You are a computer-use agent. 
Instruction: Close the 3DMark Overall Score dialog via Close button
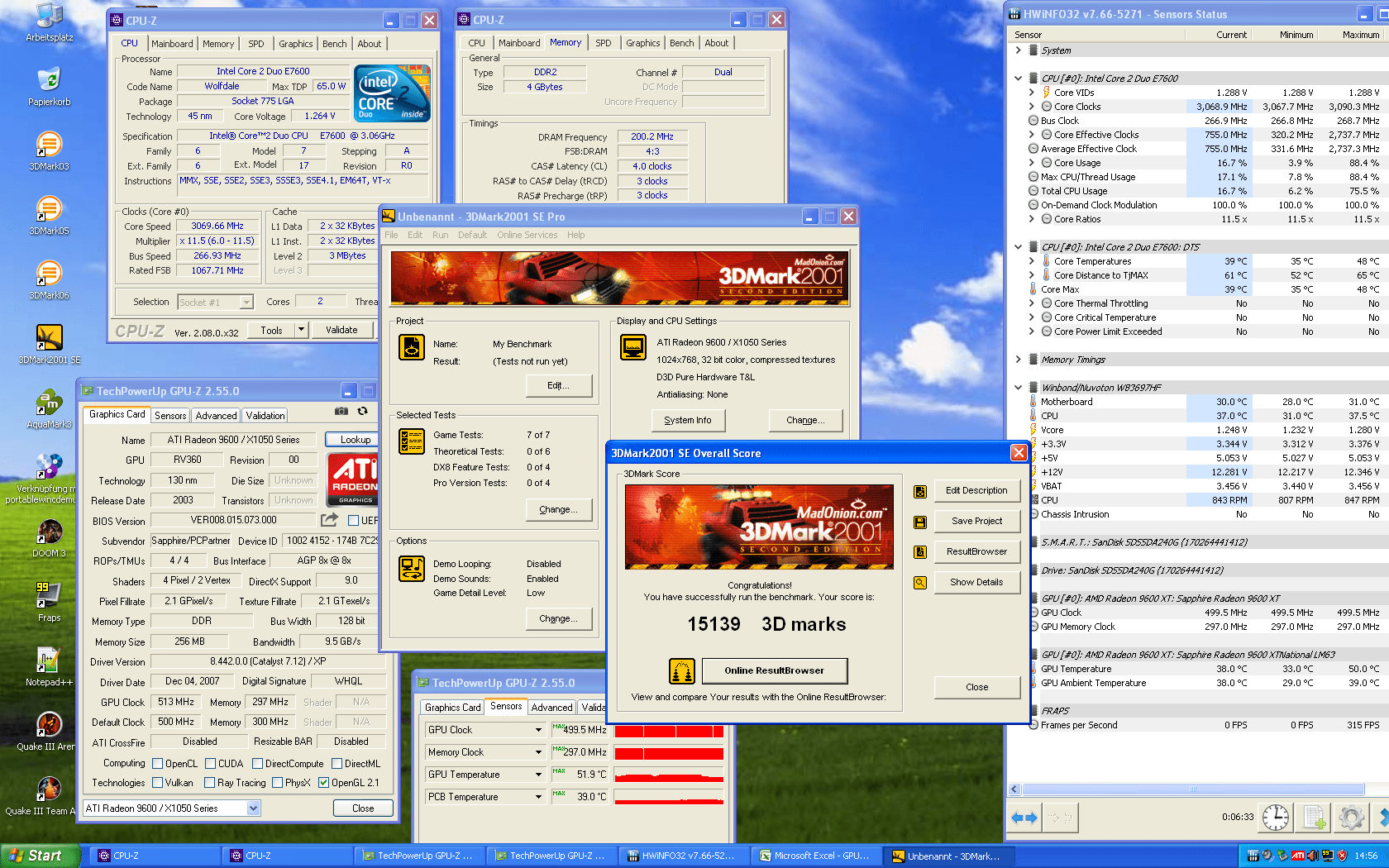pos(976,687)
